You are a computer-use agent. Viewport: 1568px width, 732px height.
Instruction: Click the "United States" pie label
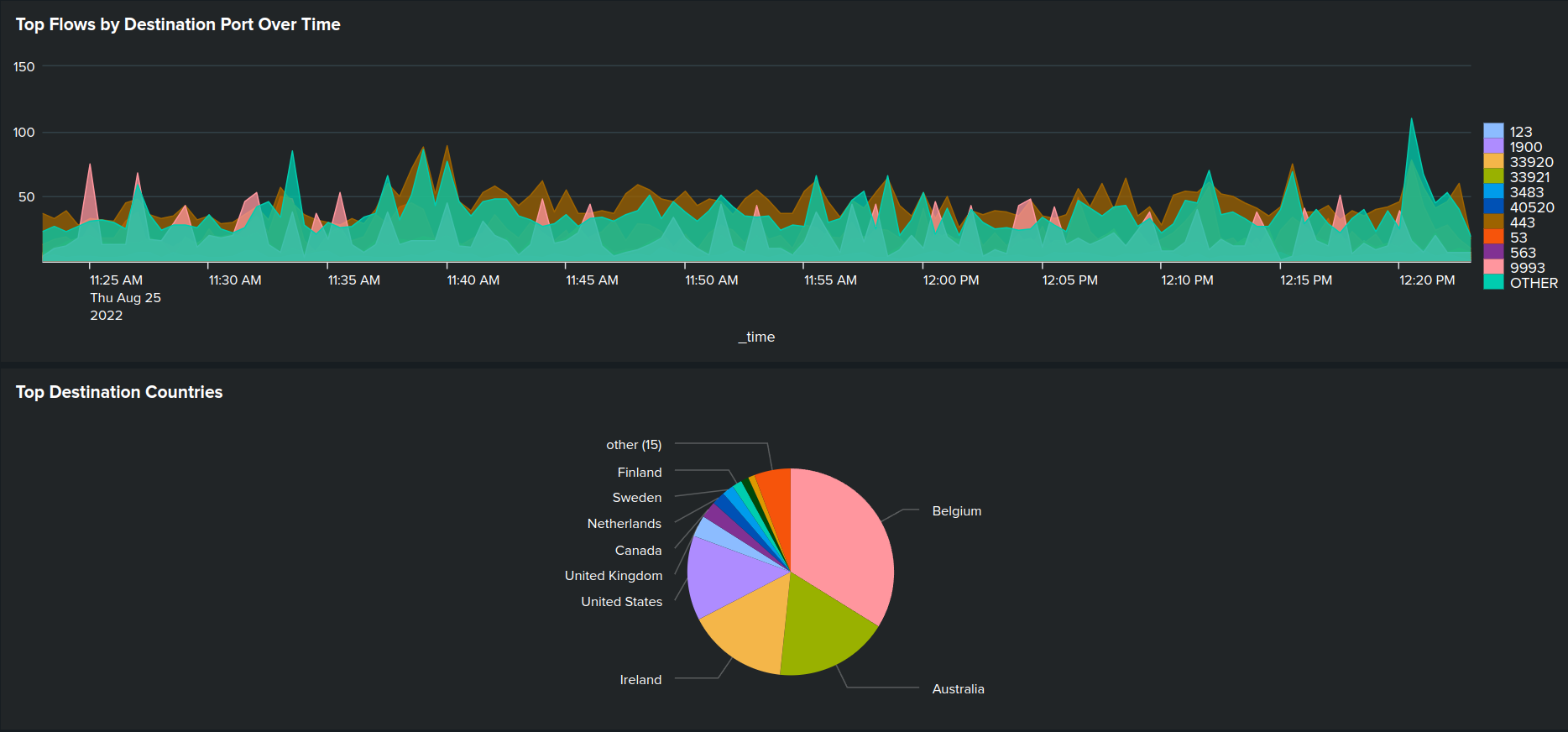coord(622,602)
